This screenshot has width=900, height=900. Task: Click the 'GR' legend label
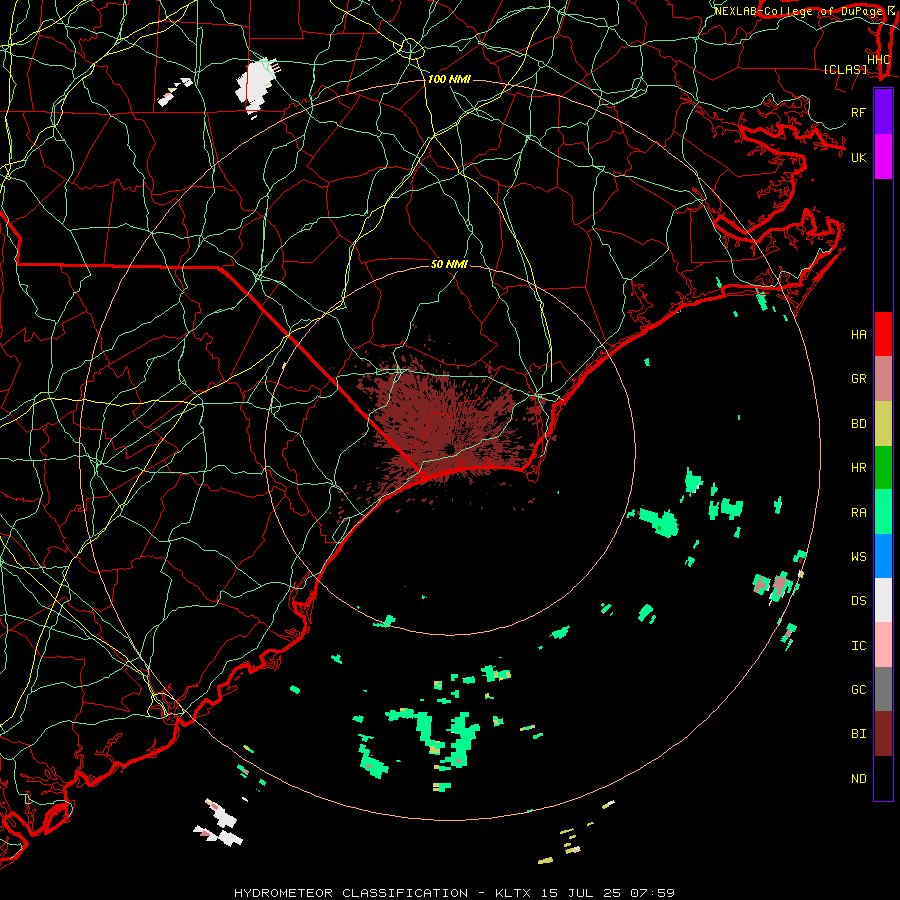click(858, 379)
